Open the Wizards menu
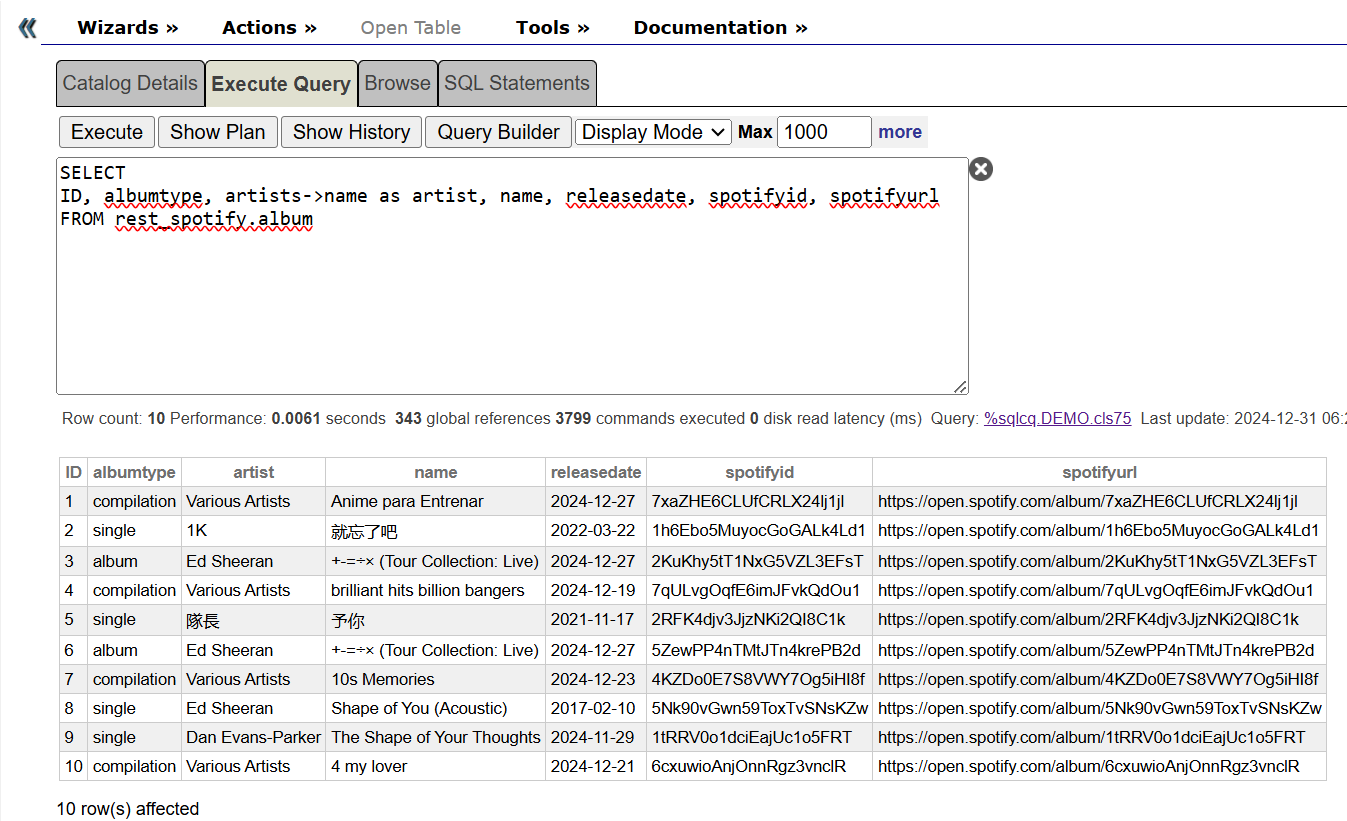Viewport: 1347px width, 821px height. point(127,28)
